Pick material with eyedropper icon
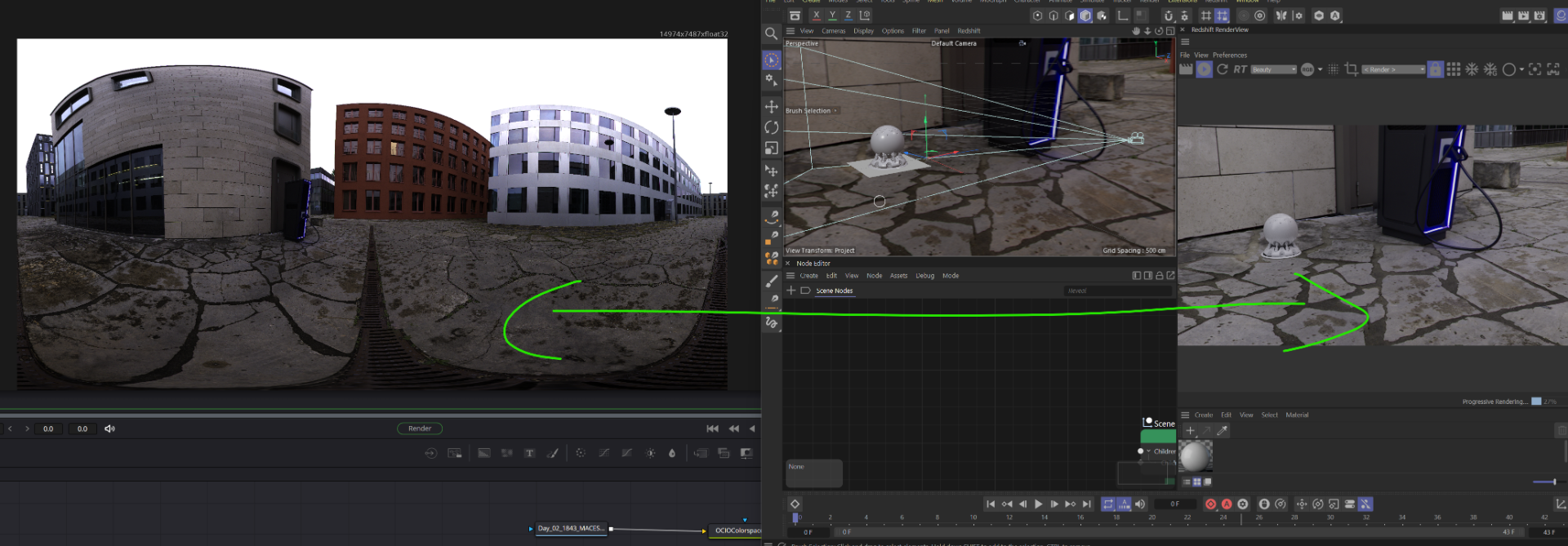This screenshot has height=546, width=1568. 1223,430
